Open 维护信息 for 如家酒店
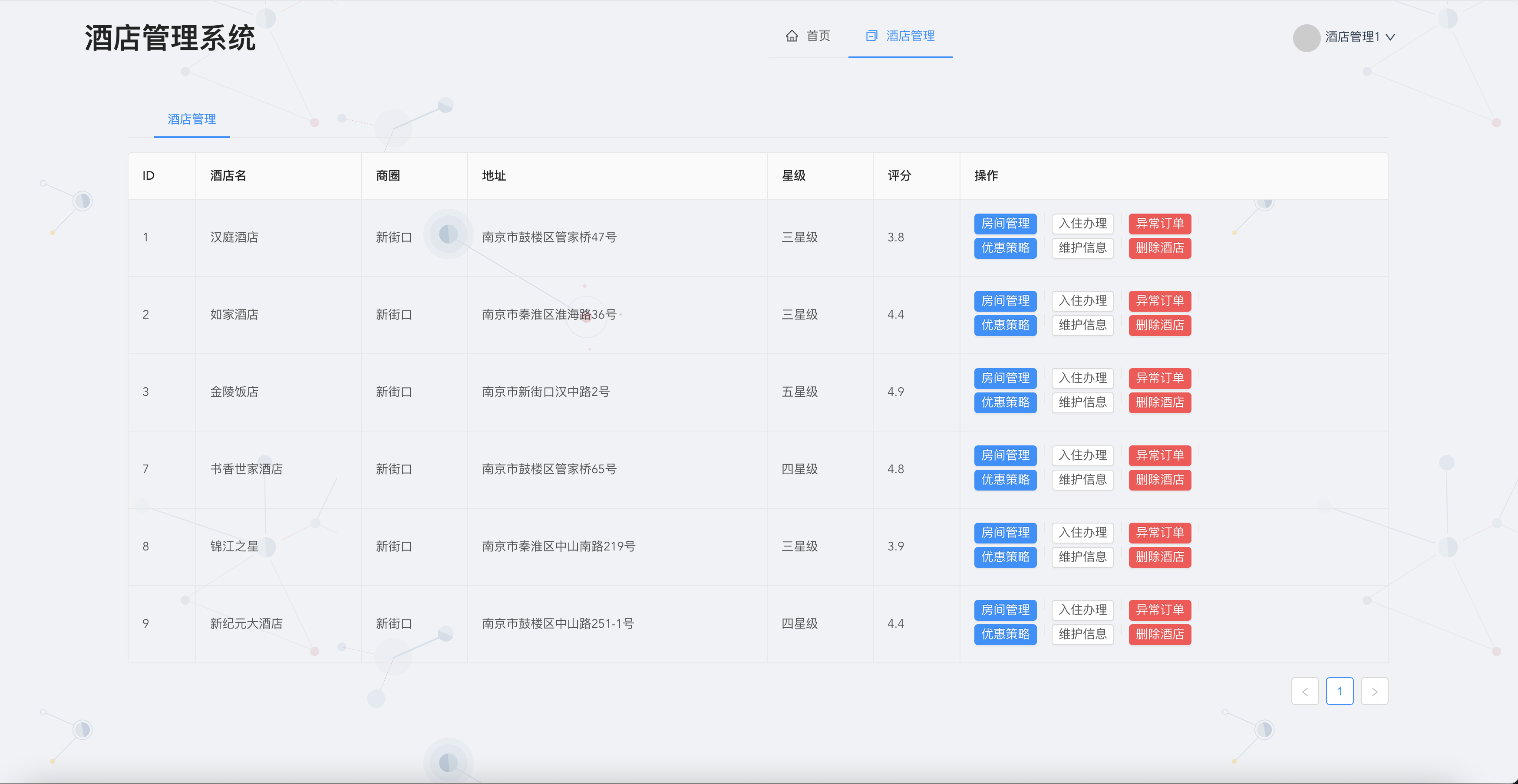1518x784 pixels. pyautogui.click(x=1082, y=325)
